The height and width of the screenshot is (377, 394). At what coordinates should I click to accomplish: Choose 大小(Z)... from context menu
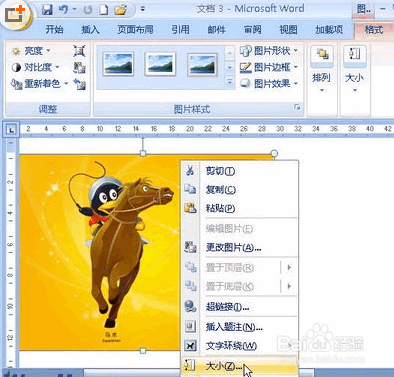[239, 366]
